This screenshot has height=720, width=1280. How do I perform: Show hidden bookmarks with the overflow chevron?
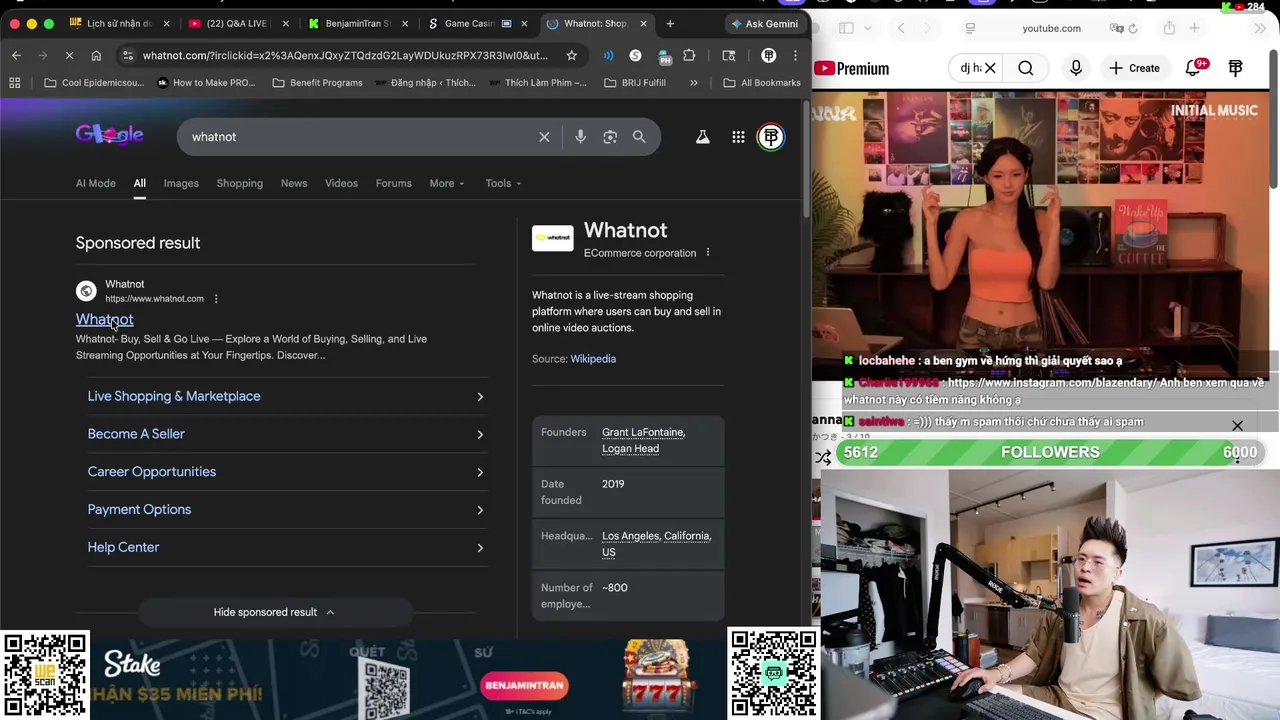tap(694, 83)
